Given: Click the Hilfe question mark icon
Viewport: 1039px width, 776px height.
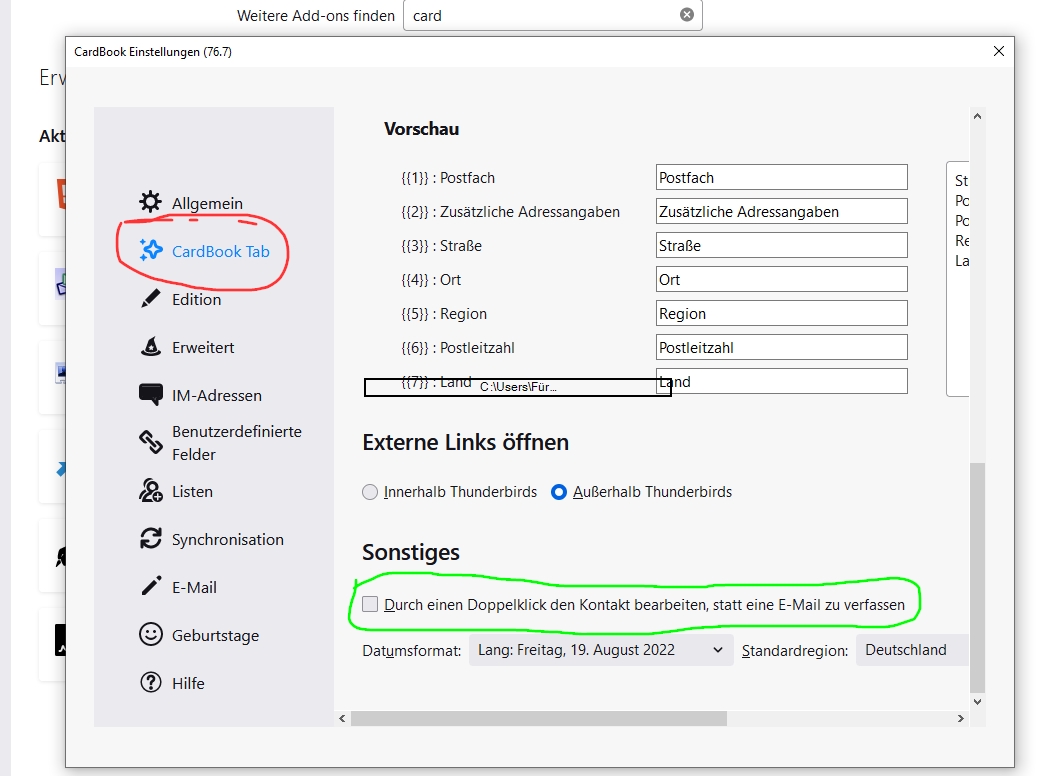Looking at the screenshot, I should tap(150, 682).
